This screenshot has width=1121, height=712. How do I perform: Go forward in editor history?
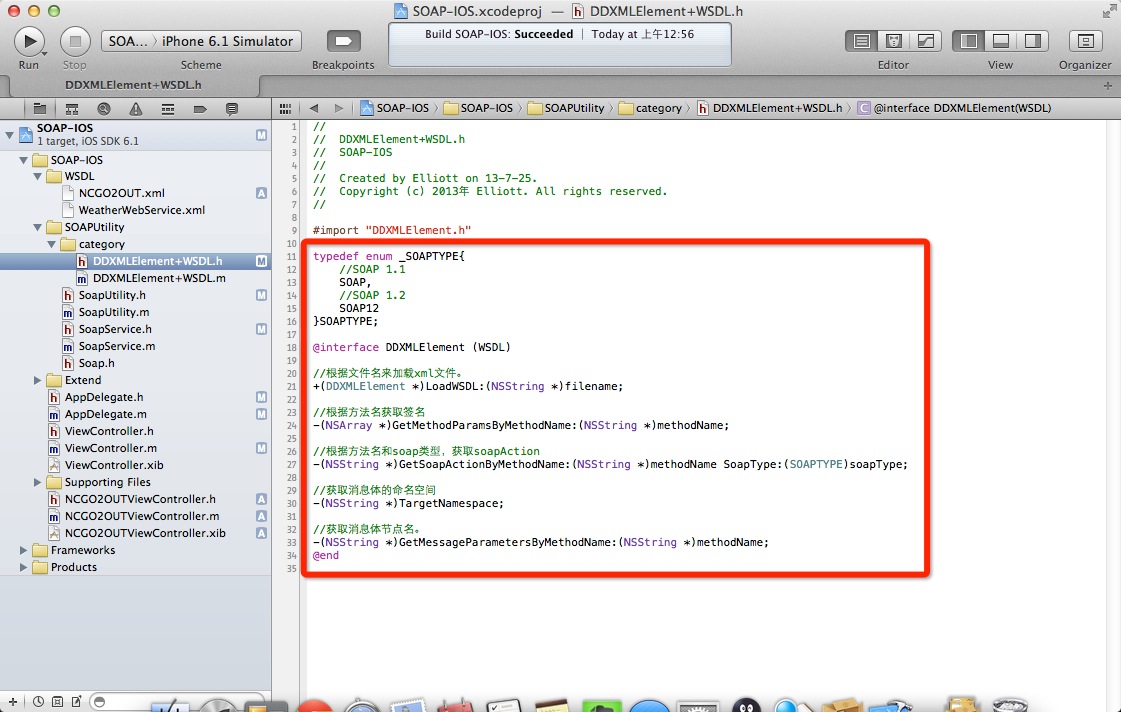point(338,109)
